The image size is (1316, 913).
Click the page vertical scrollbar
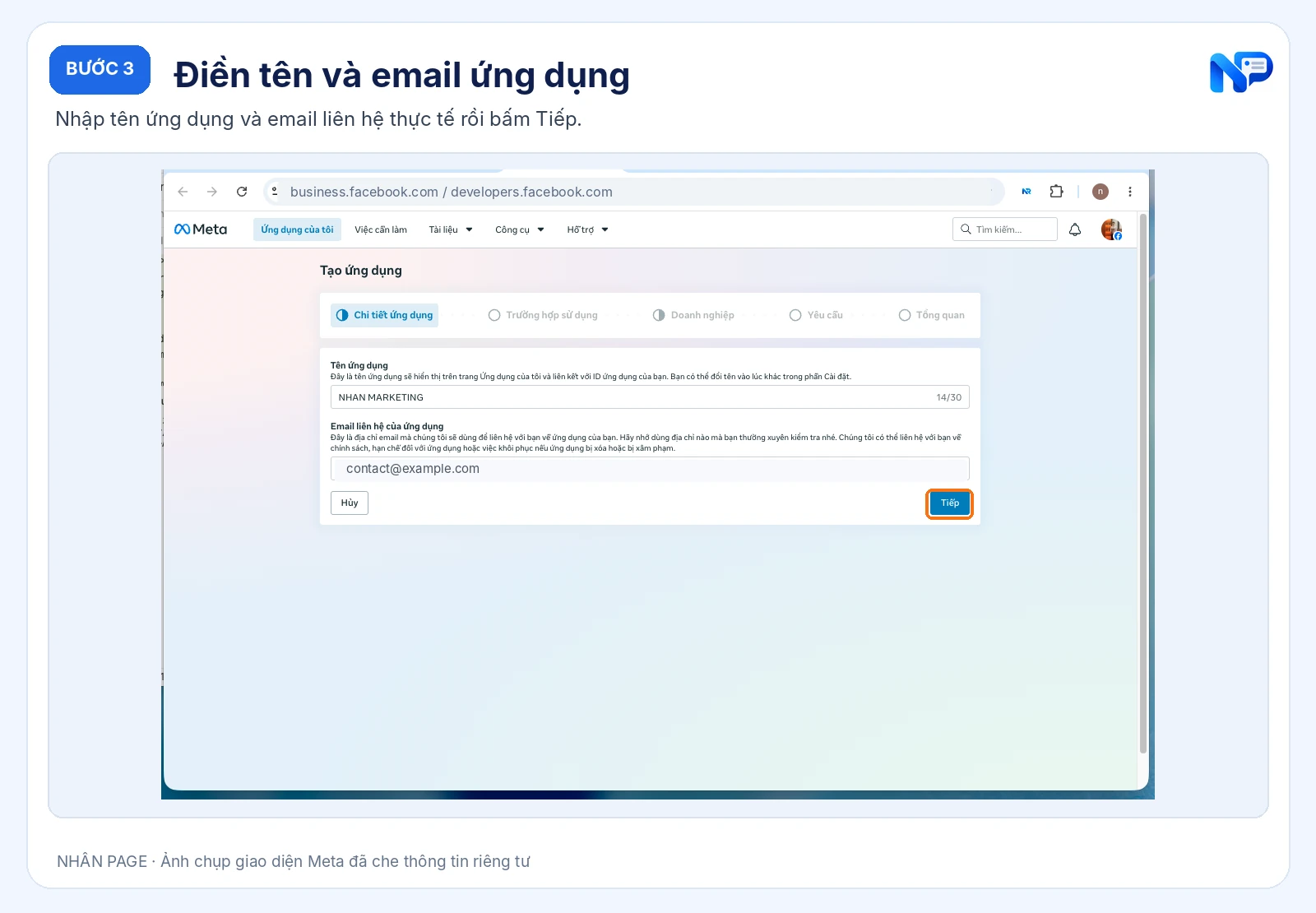[x=1143, y=484]
